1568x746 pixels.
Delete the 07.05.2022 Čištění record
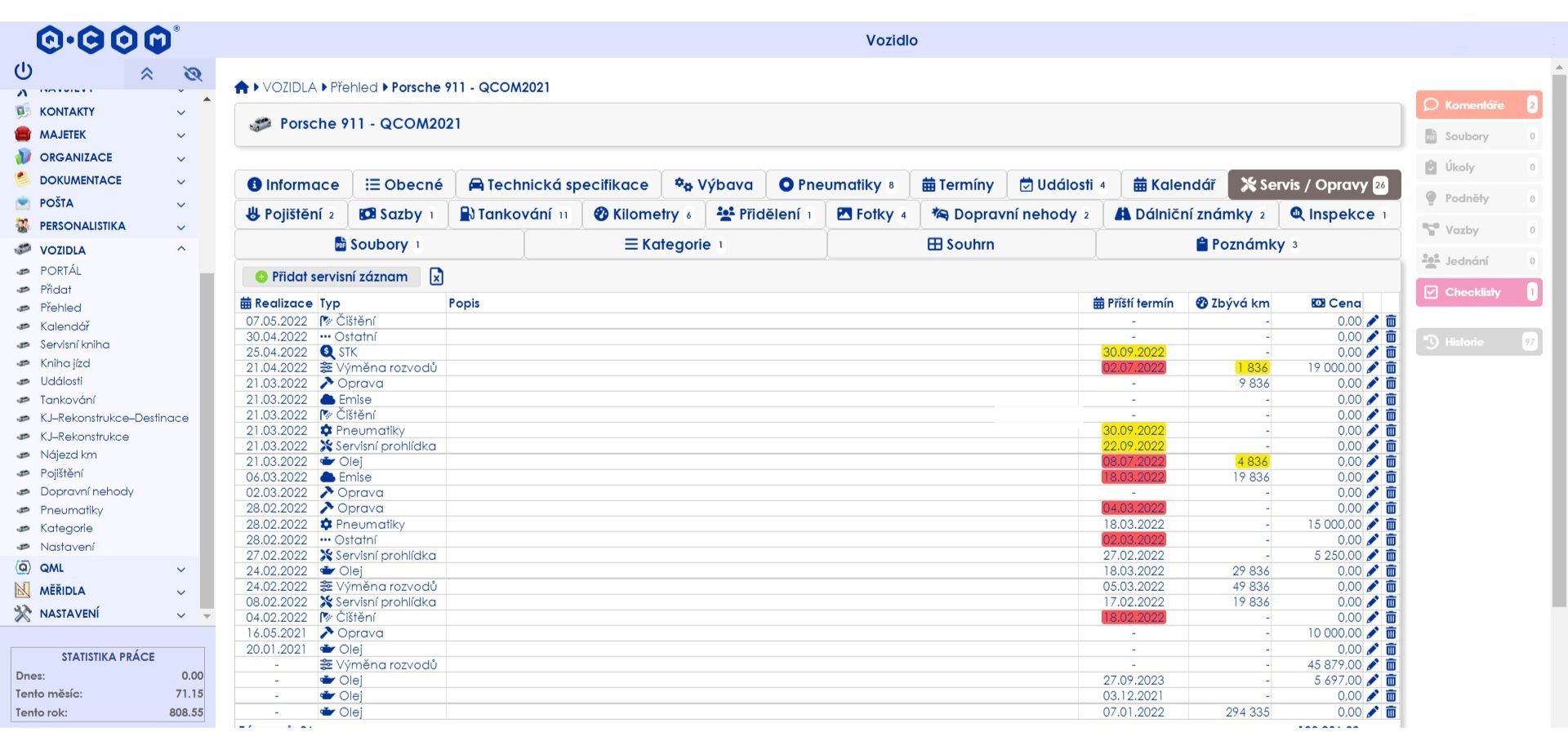point(1391,322)
